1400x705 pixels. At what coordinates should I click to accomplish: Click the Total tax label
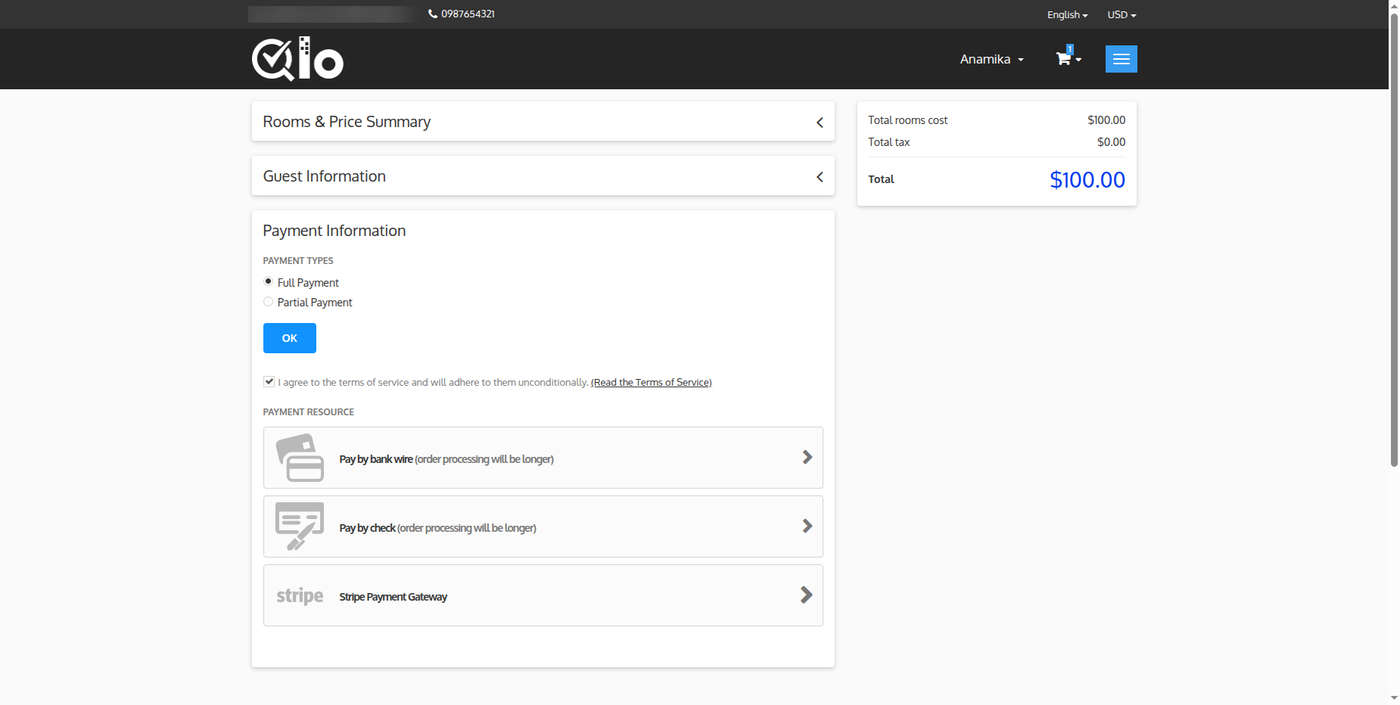tap(889, 142)
